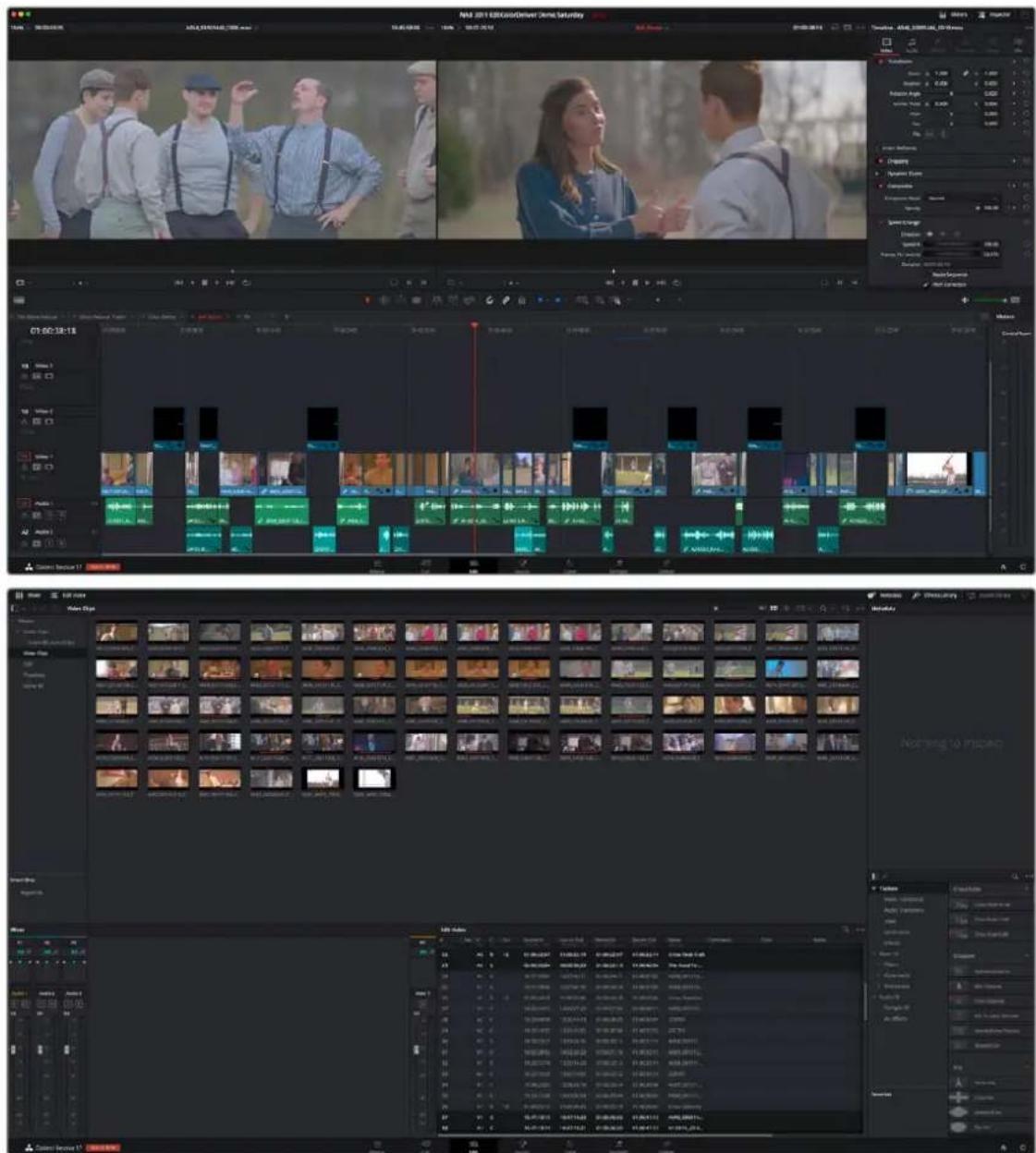Image resolution: width=1036 pixels, height=1153 pixels.
Task: Toggle the Composite section enable dot
Action: (x=880, y=186)
